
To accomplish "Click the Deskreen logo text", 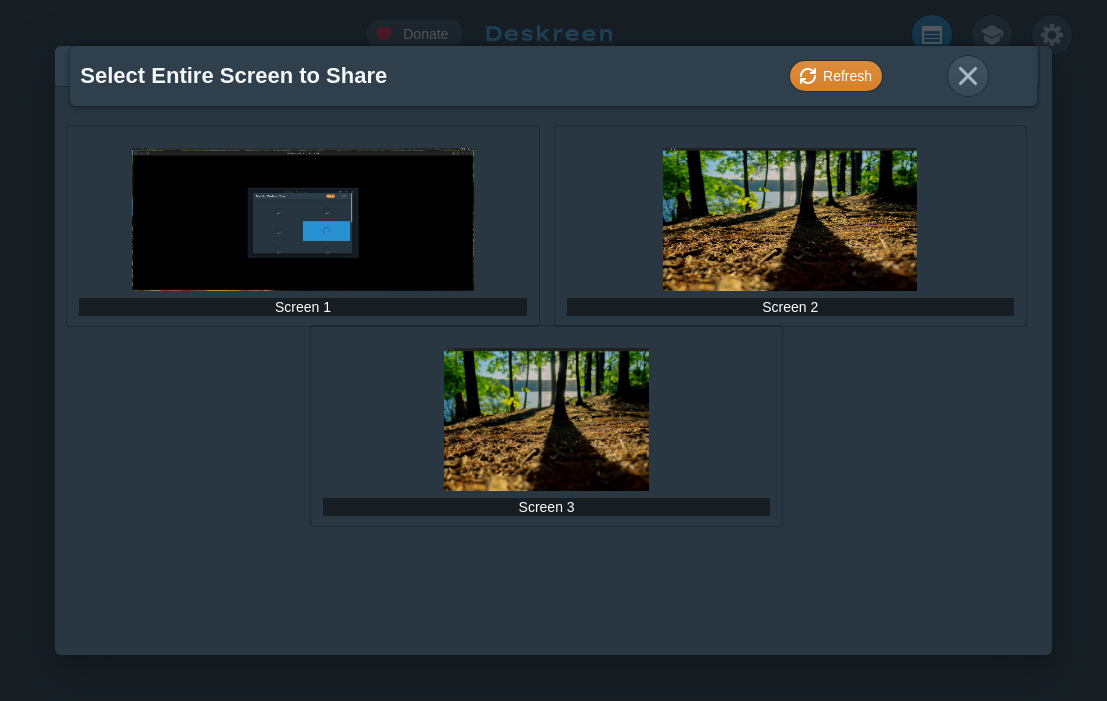I will coord(549,34).
